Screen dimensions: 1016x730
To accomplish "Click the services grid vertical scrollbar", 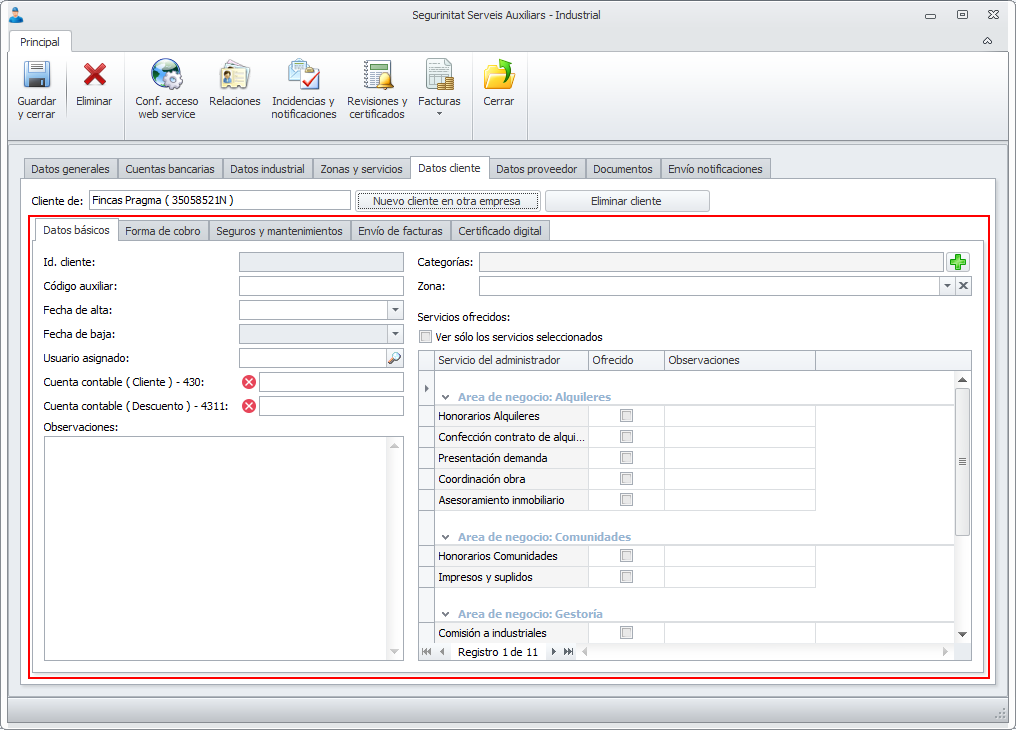I will 962,461.
